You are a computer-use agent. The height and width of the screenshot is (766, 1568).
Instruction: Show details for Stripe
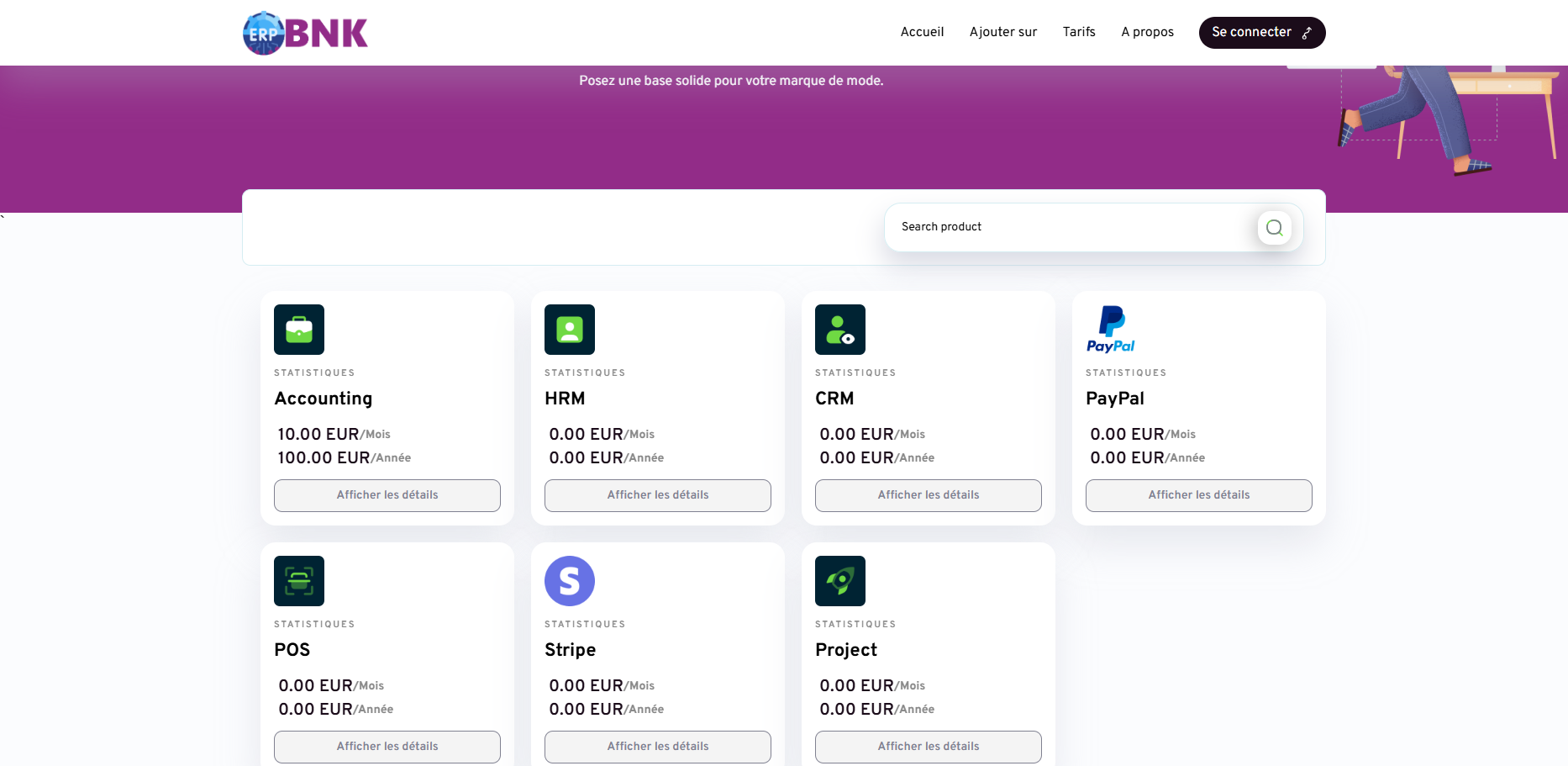coord(658,747)
